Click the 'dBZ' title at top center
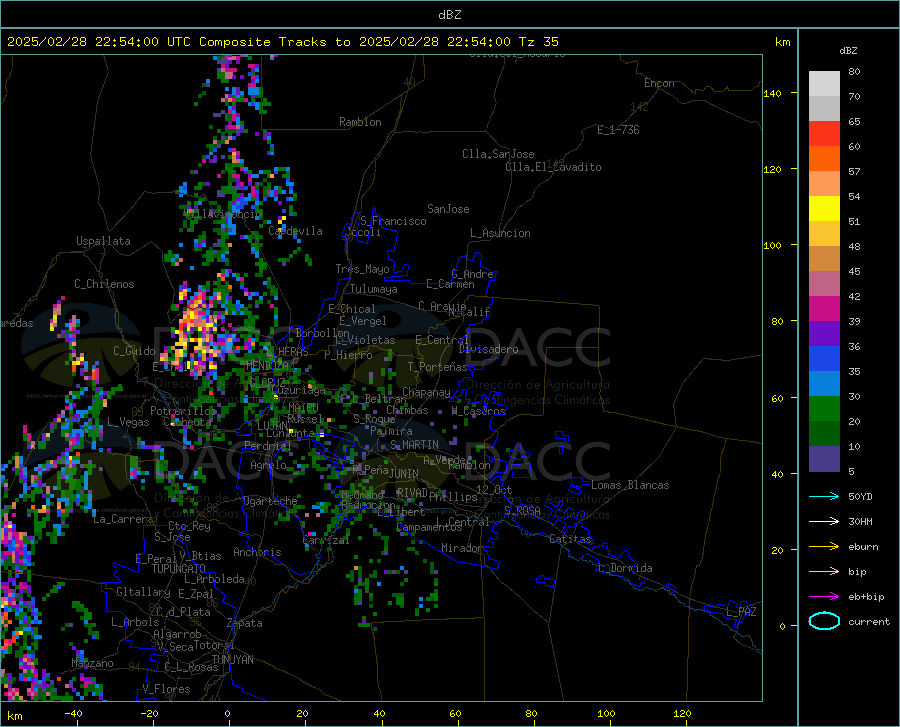Viewport: 900px width, 727px height. [449, 15]
